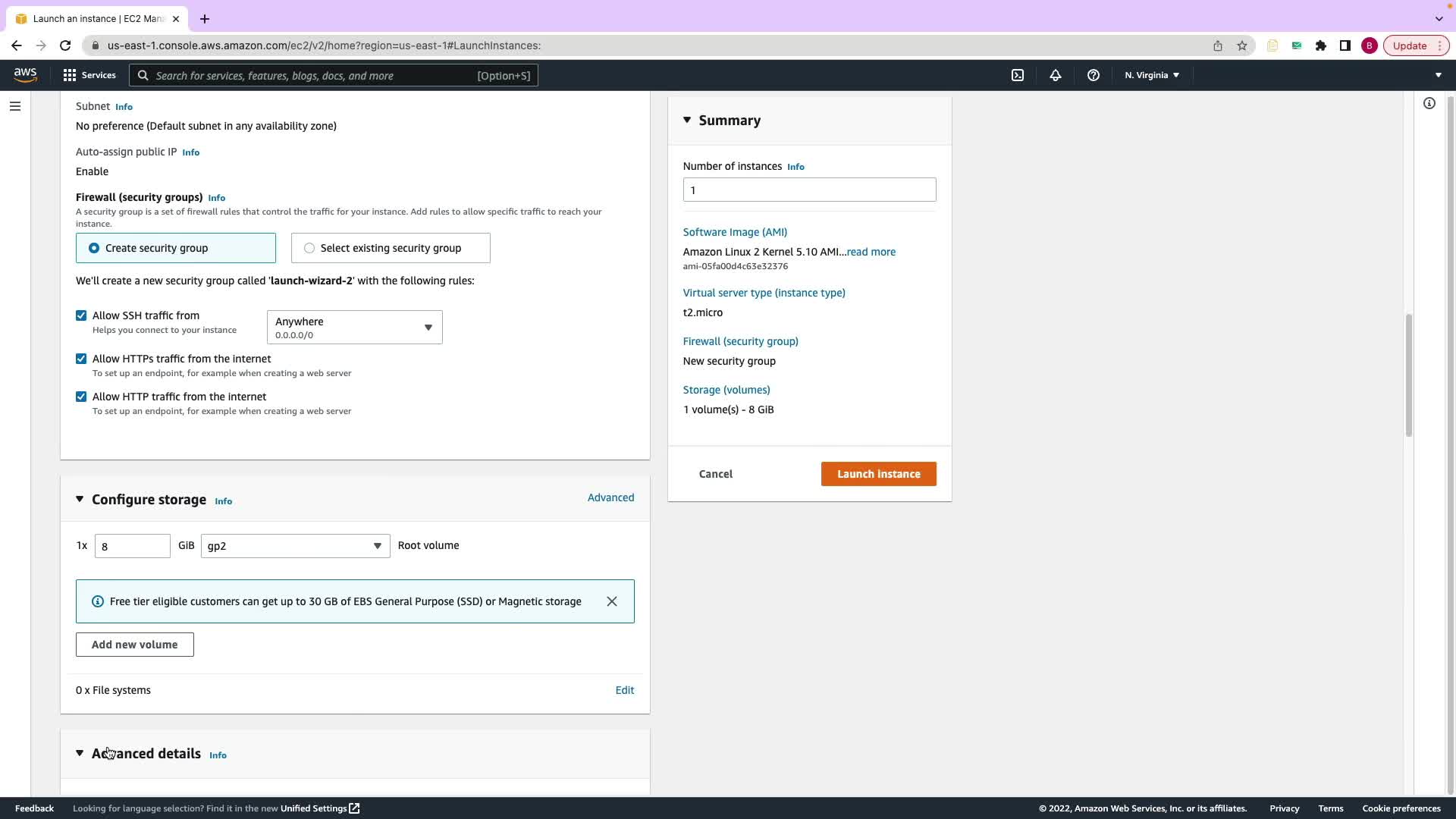The image size is (1456, 819).
Task: Click the AWS logo home icon
Action: click(x=25, y=74)
